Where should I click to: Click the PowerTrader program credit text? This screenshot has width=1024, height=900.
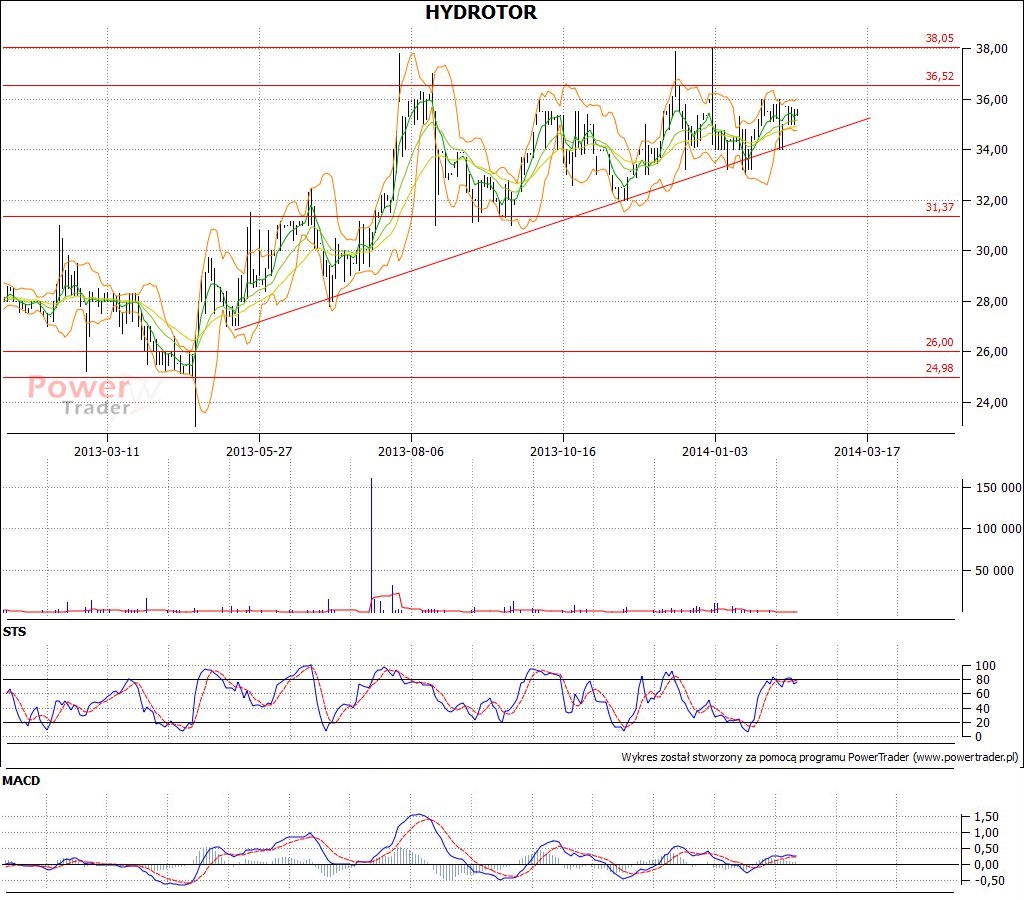point(820,758)
